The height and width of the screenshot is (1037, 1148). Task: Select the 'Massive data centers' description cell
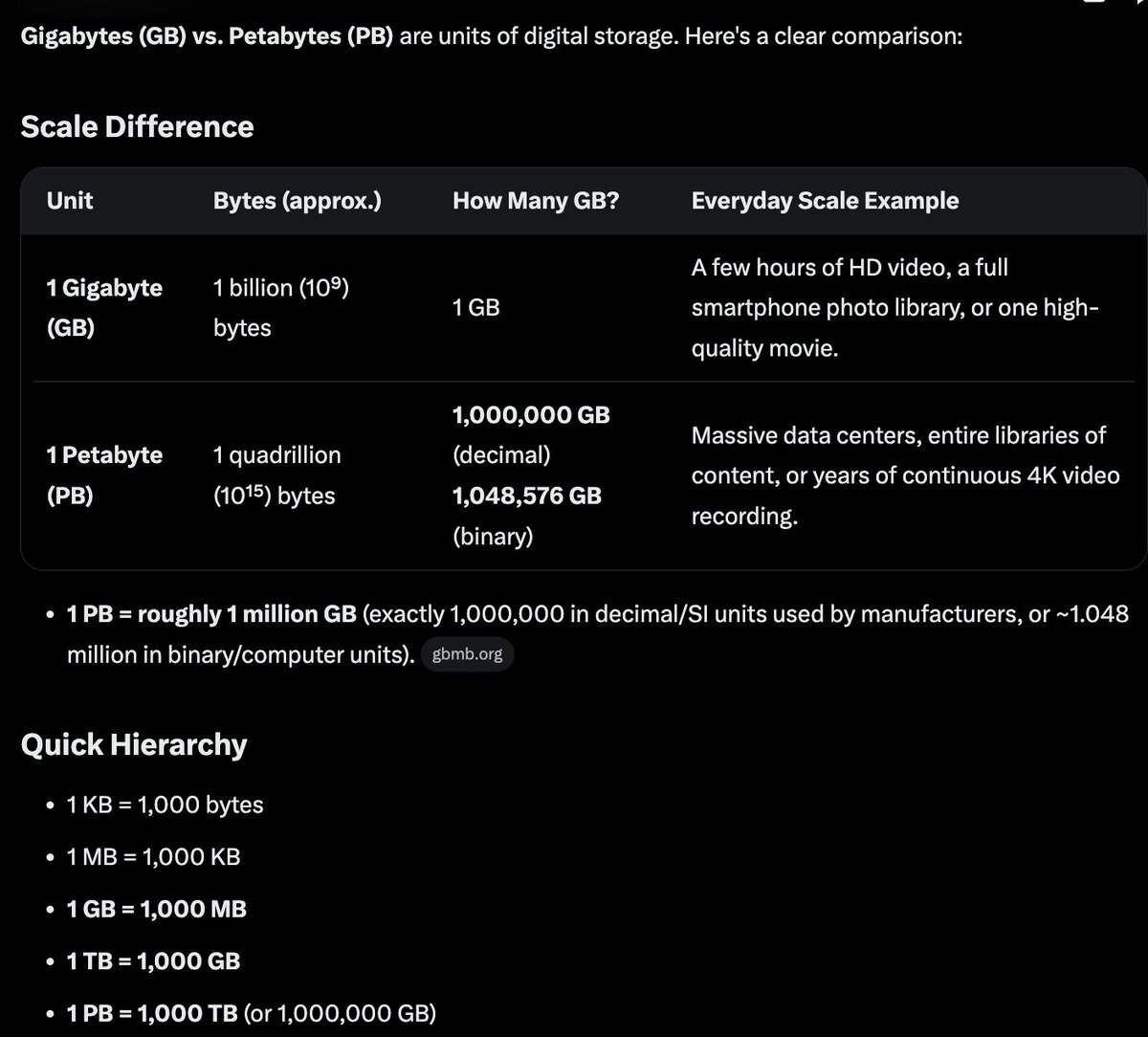pyautogui.click(x=905, y=475)
